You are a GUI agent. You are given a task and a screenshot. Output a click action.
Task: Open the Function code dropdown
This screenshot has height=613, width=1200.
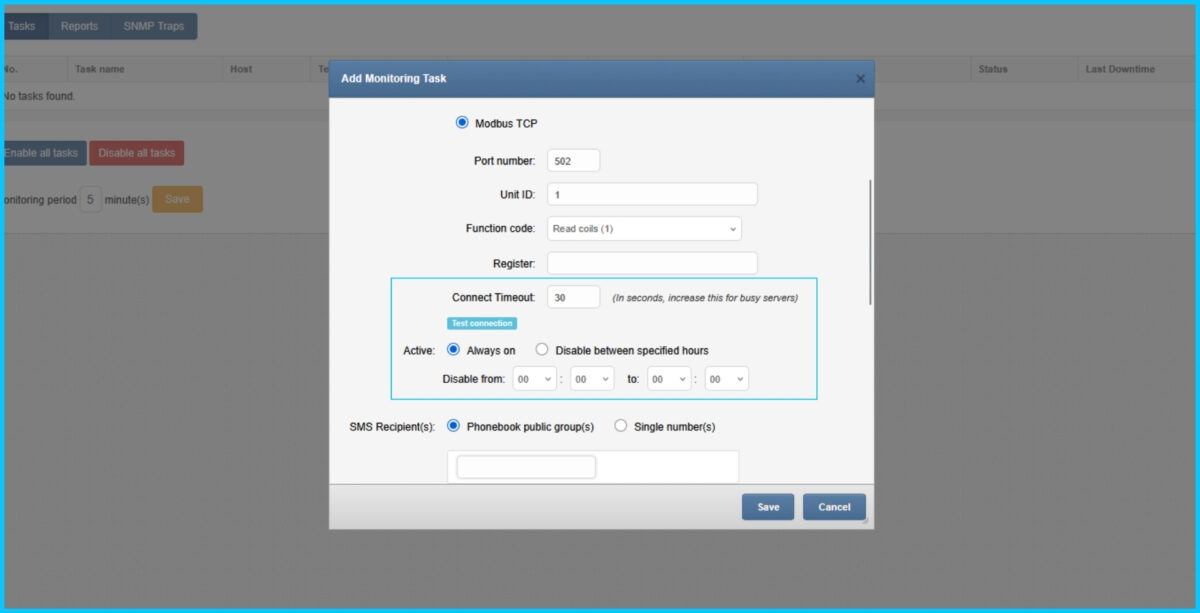[644, 228]
